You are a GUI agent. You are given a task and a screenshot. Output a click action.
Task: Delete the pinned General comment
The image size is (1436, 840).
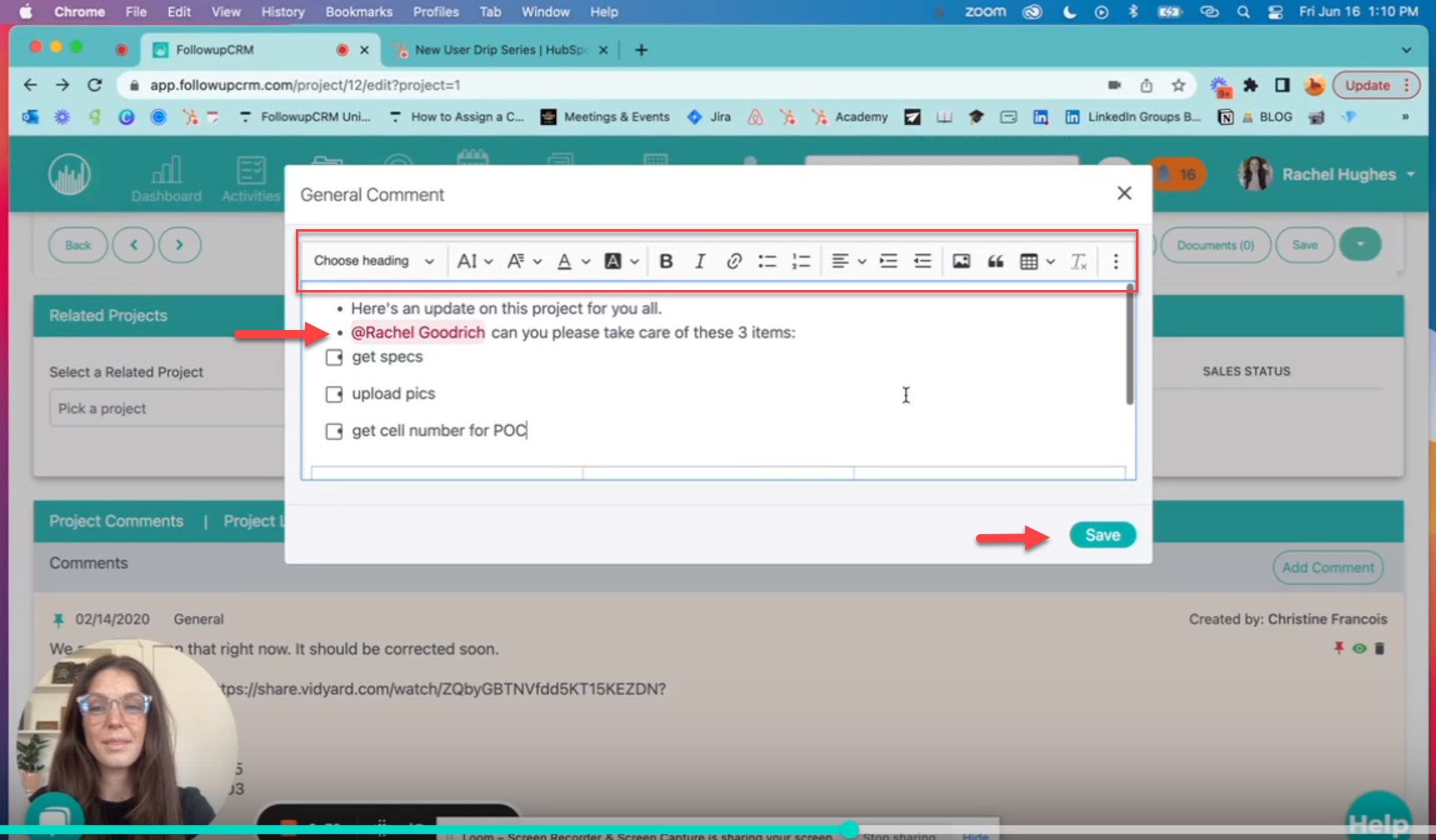[x=1379, y=647]
